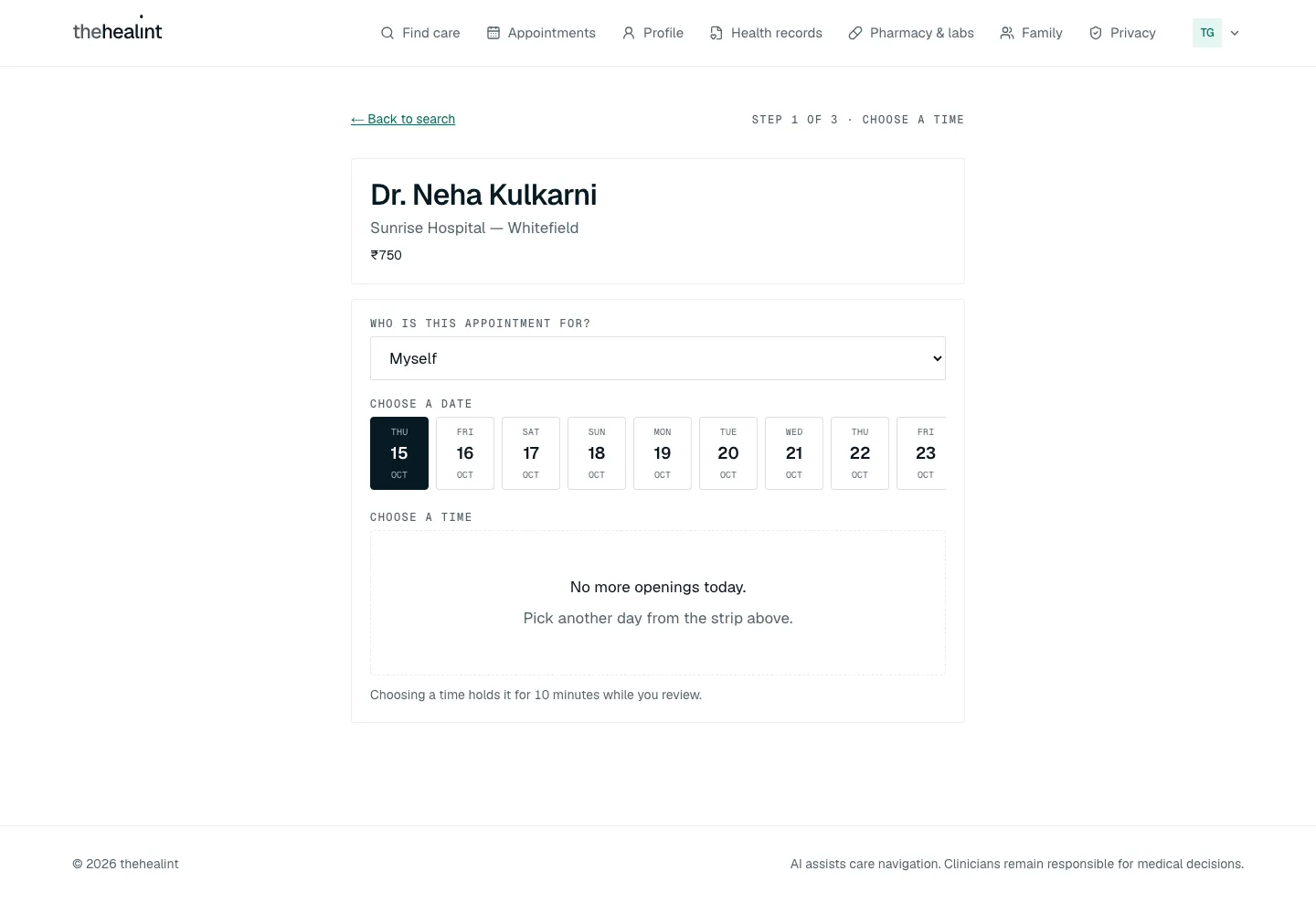Click the Step 1 of 3 label
This screenshot has height=903, width=1316.
point(858,120)
